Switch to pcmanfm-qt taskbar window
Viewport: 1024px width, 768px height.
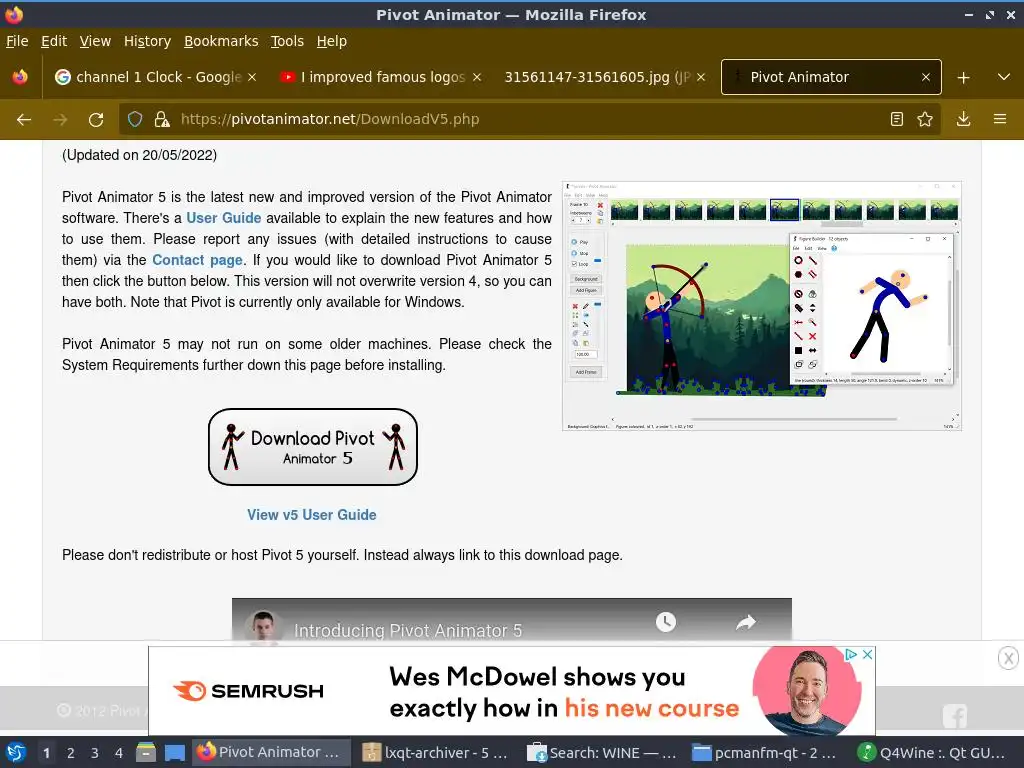766,752
